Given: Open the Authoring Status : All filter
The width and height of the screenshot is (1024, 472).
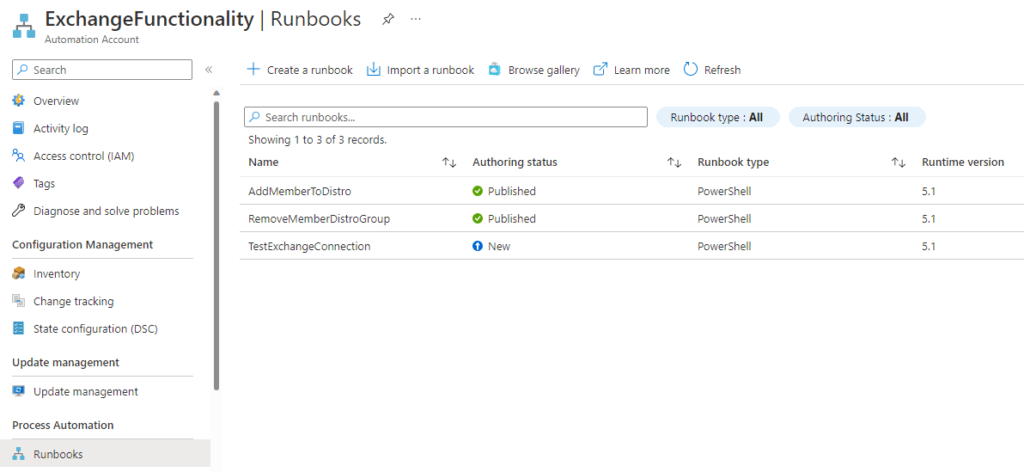Looking at the screenshot, I should pos(857,117).
